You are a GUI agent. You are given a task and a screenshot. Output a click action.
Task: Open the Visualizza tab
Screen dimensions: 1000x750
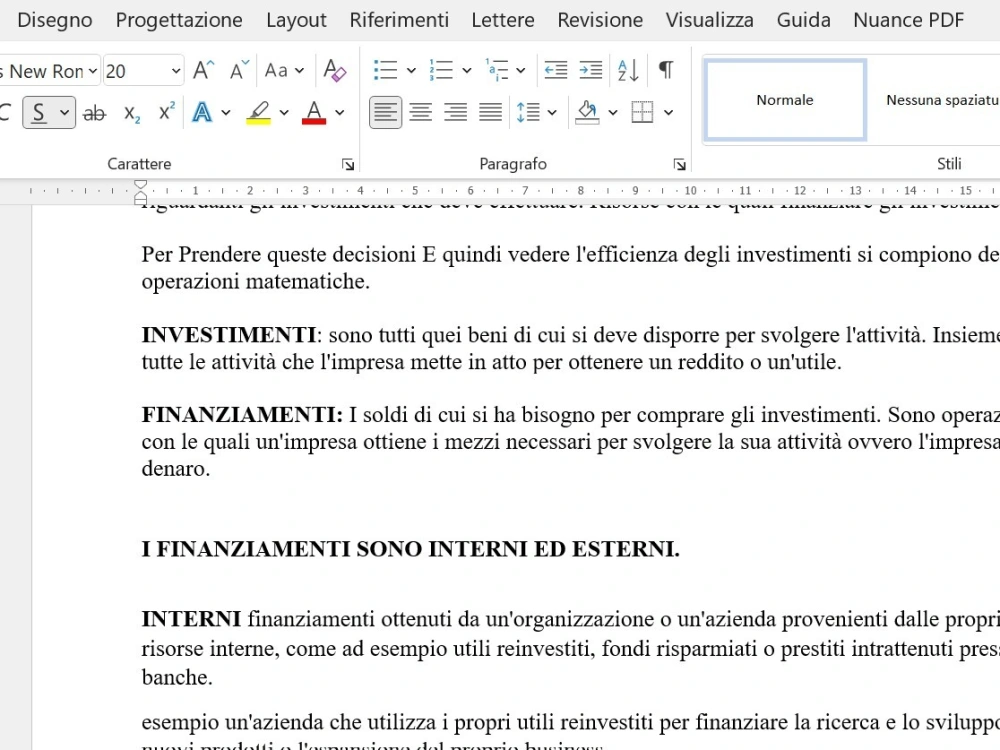(x=710, y=20)
